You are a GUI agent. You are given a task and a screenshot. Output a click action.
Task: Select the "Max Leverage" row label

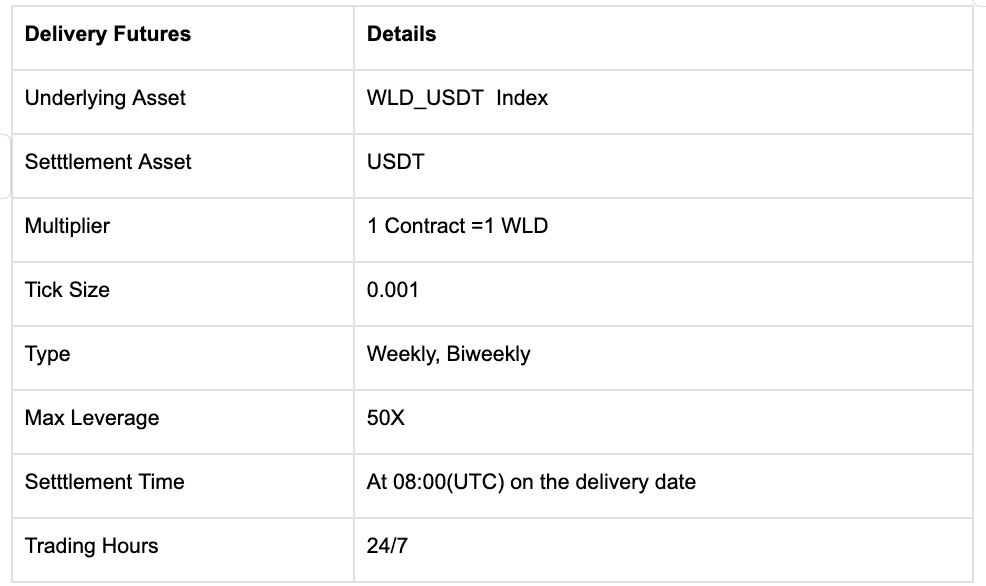[92, 418]
